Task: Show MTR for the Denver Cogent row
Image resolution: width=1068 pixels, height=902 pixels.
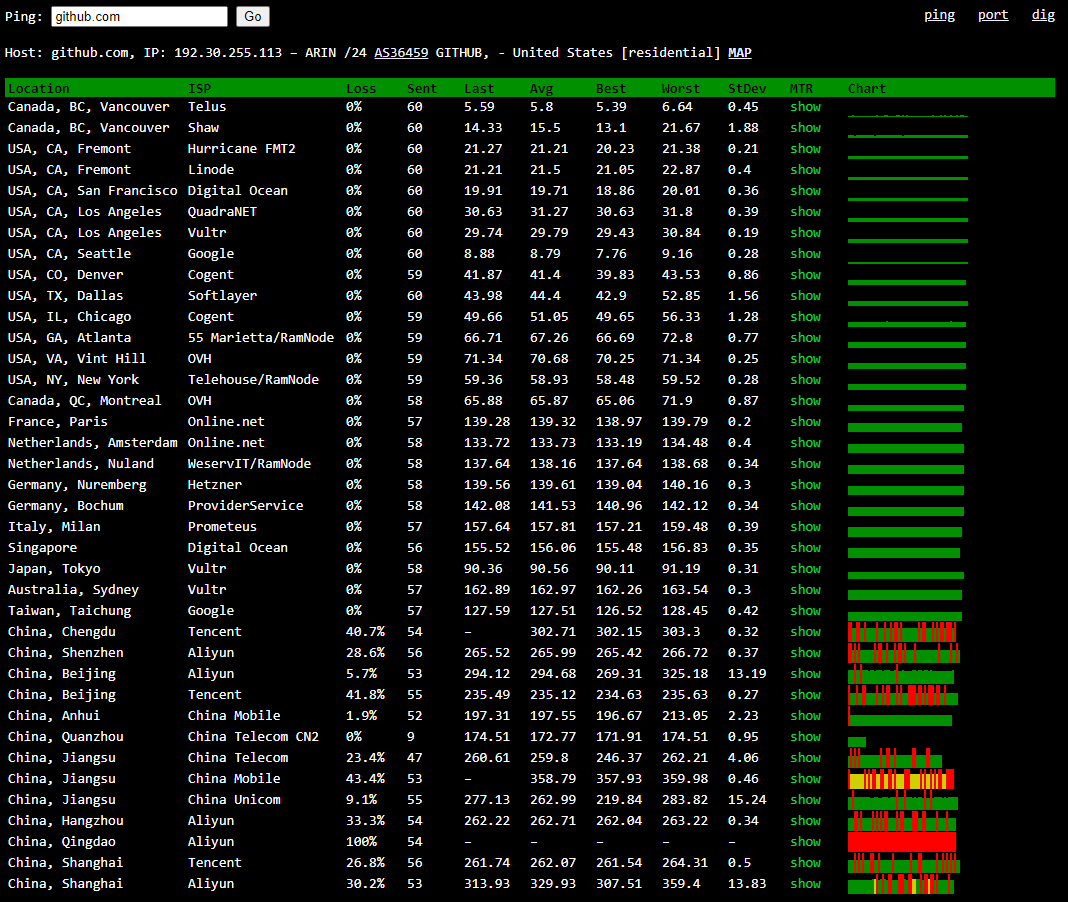Action: [x=805, y=275]
